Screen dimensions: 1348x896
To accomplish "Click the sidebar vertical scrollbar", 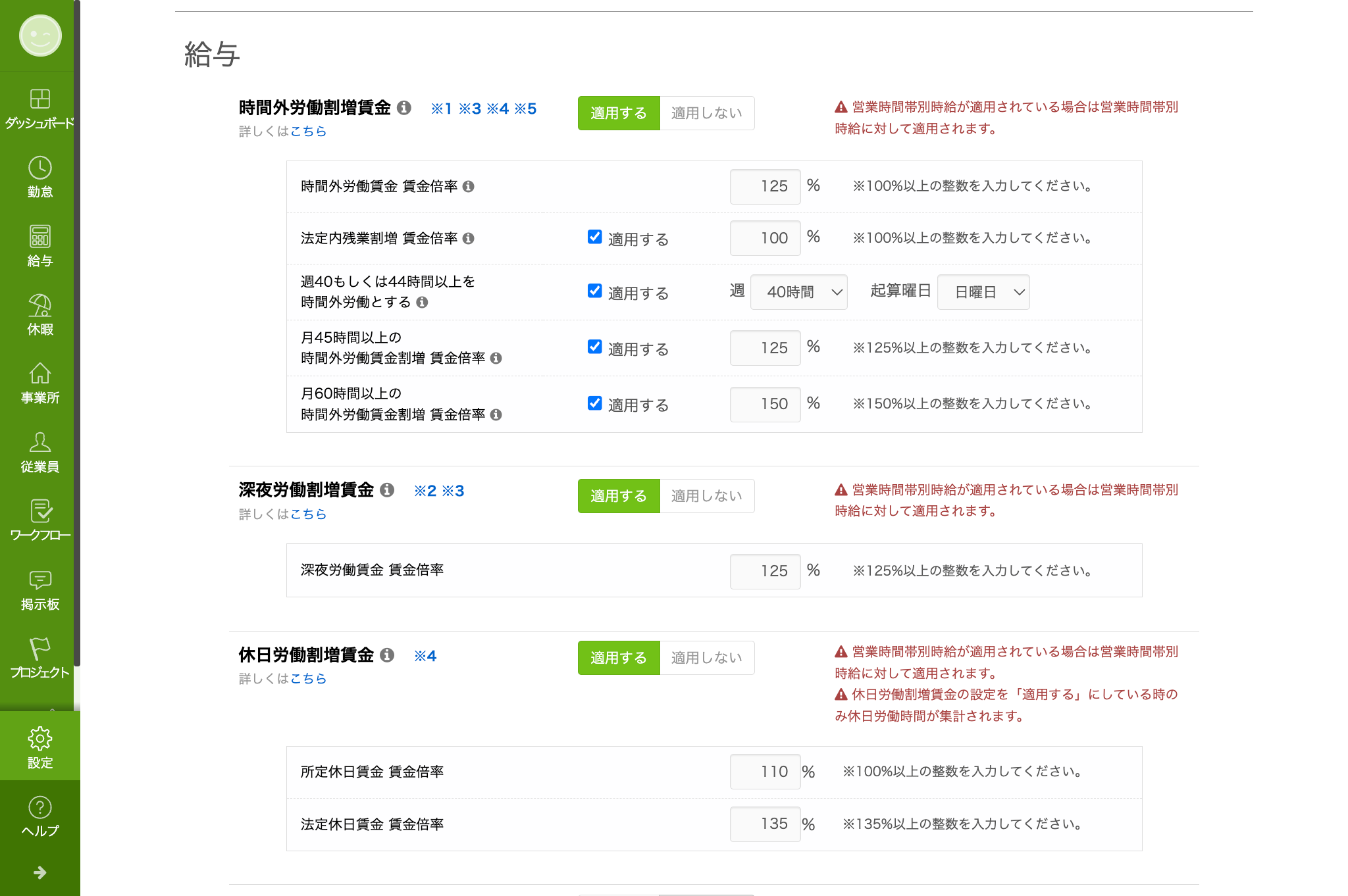I will click(x=77, y=333).
